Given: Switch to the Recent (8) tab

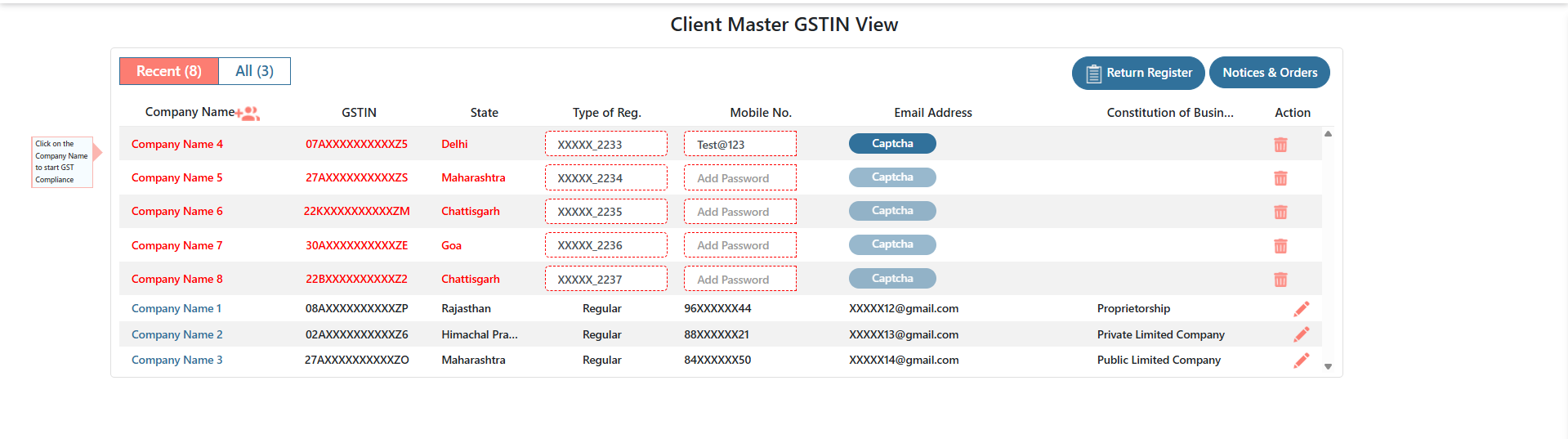Looking at the screenshot, I should point(169,71).
